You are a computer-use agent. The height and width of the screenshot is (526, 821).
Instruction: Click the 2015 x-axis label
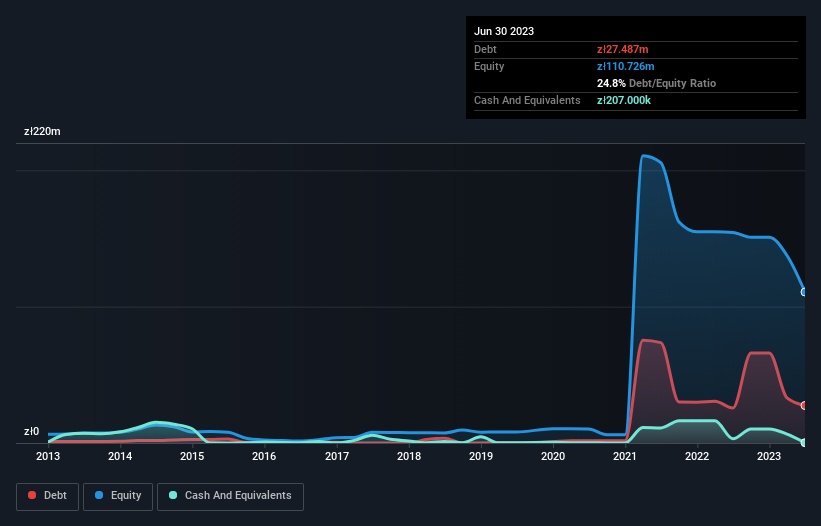[x=192, y=456]
